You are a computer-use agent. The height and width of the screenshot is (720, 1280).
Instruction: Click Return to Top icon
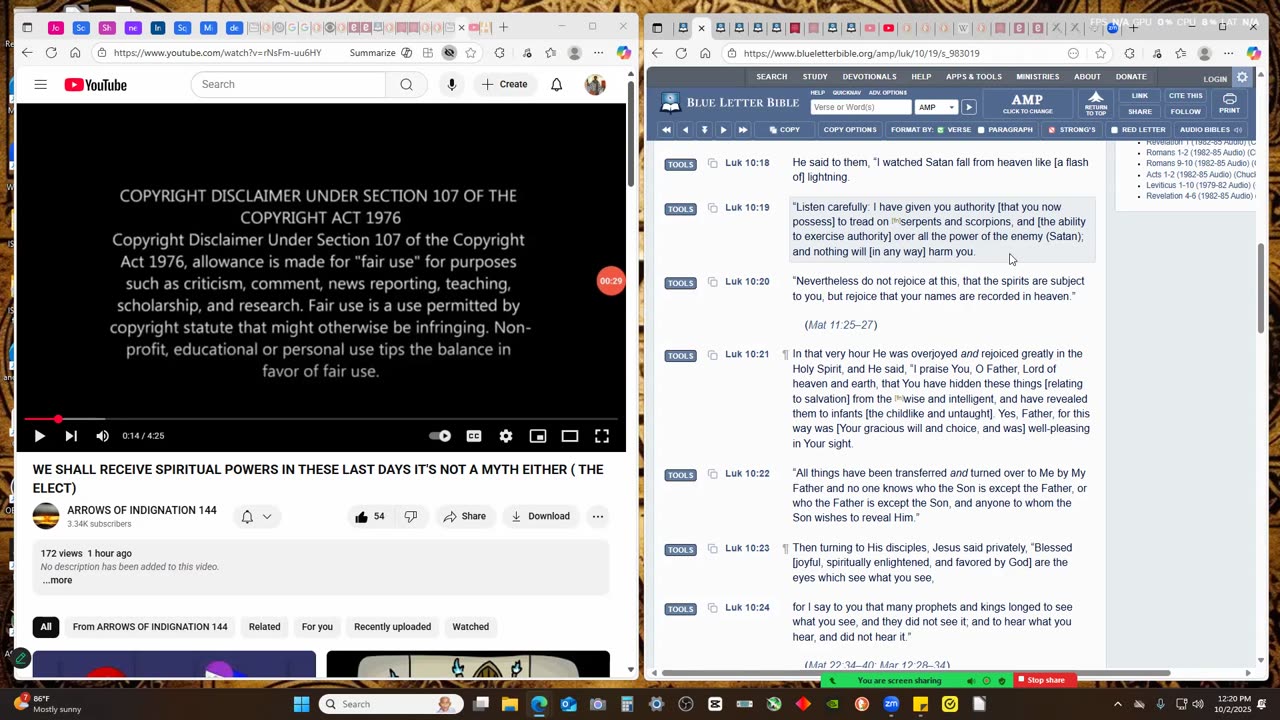point(1096,103)
